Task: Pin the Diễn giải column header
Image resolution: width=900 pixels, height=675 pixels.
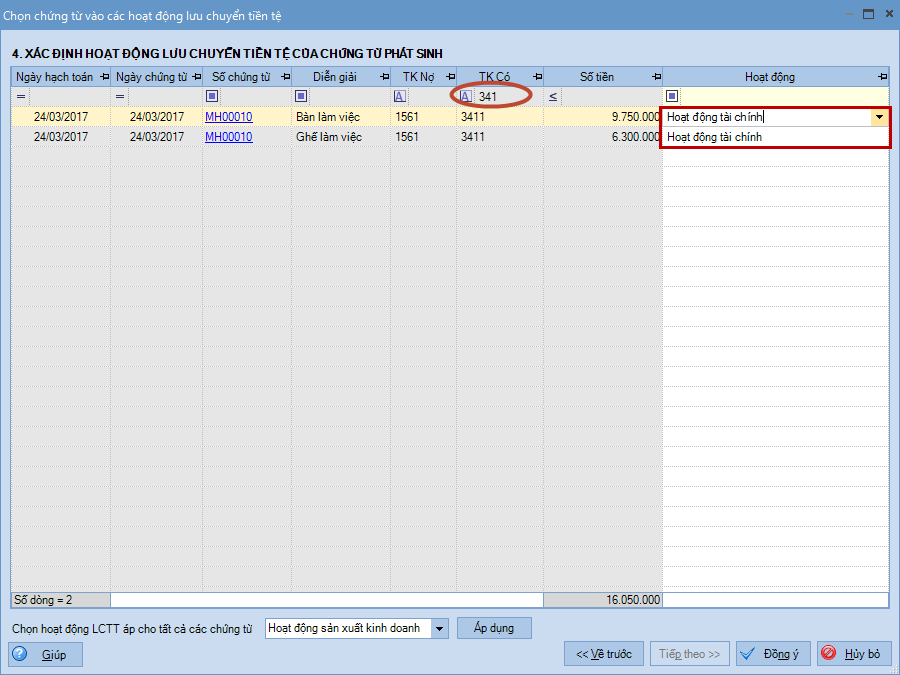Action: (x=383, y=77)
